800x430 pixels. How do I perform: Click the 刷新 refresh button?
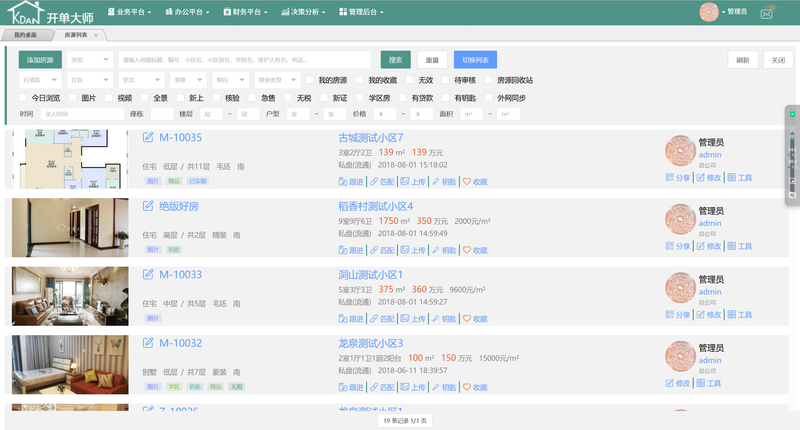743,60
